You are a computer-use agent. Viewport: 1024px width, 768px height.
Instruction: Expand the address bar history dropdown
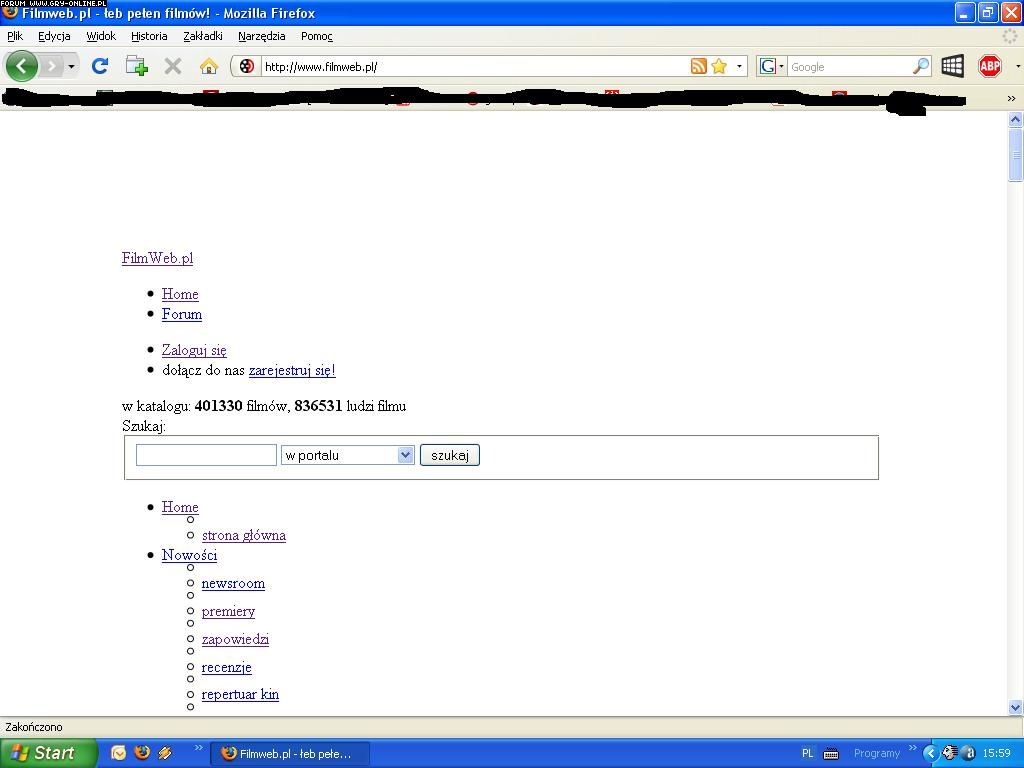tap(740, 66)
